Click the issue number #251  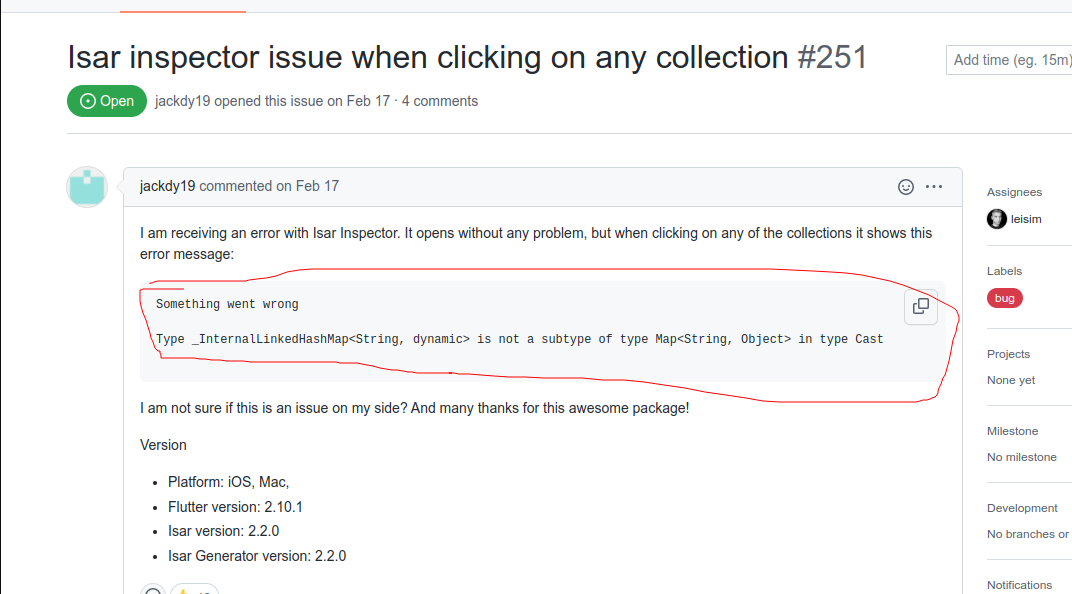[x=838, y=57]
